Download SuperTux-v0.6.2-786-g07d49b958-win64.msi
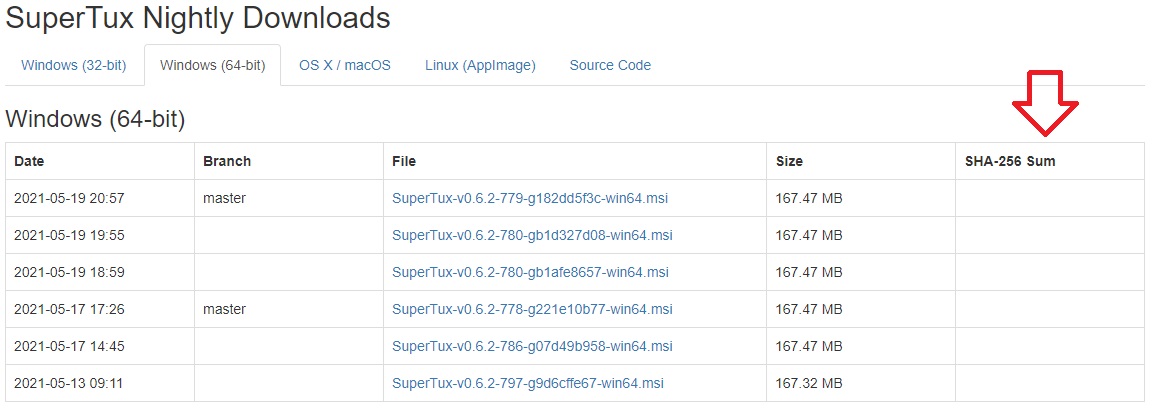Screen dimensions: 1152x413 [532, 346]
